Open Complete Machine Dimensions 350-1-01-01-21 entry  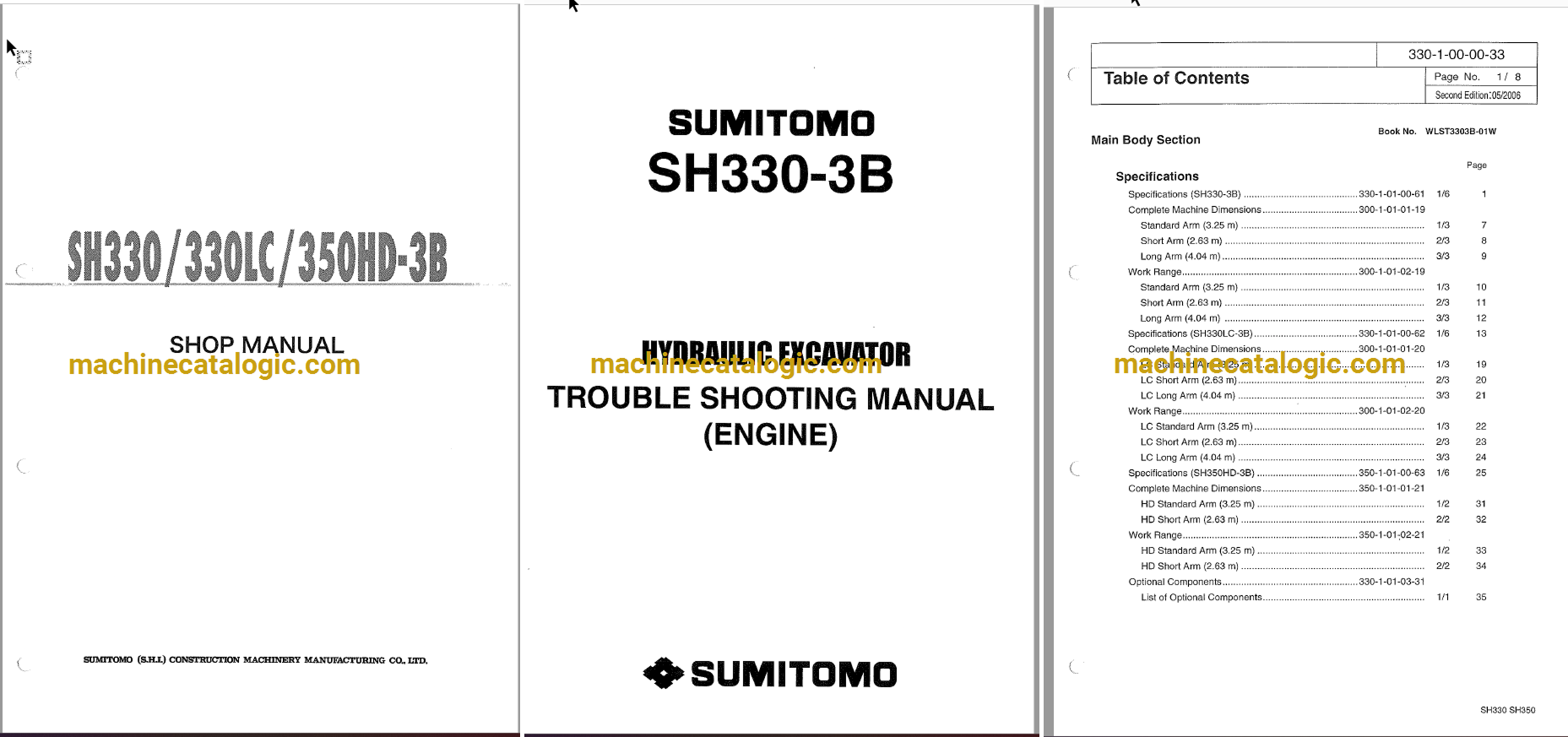[1277, 488]
